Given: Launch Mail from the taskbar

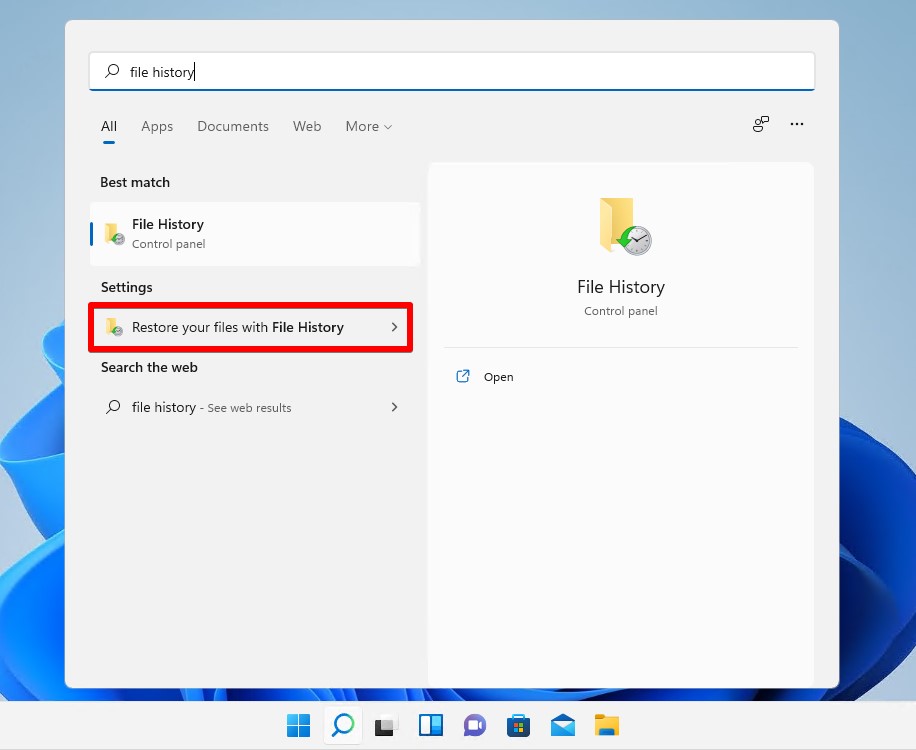Looking at the screenshot, I should tap(562, 725).
